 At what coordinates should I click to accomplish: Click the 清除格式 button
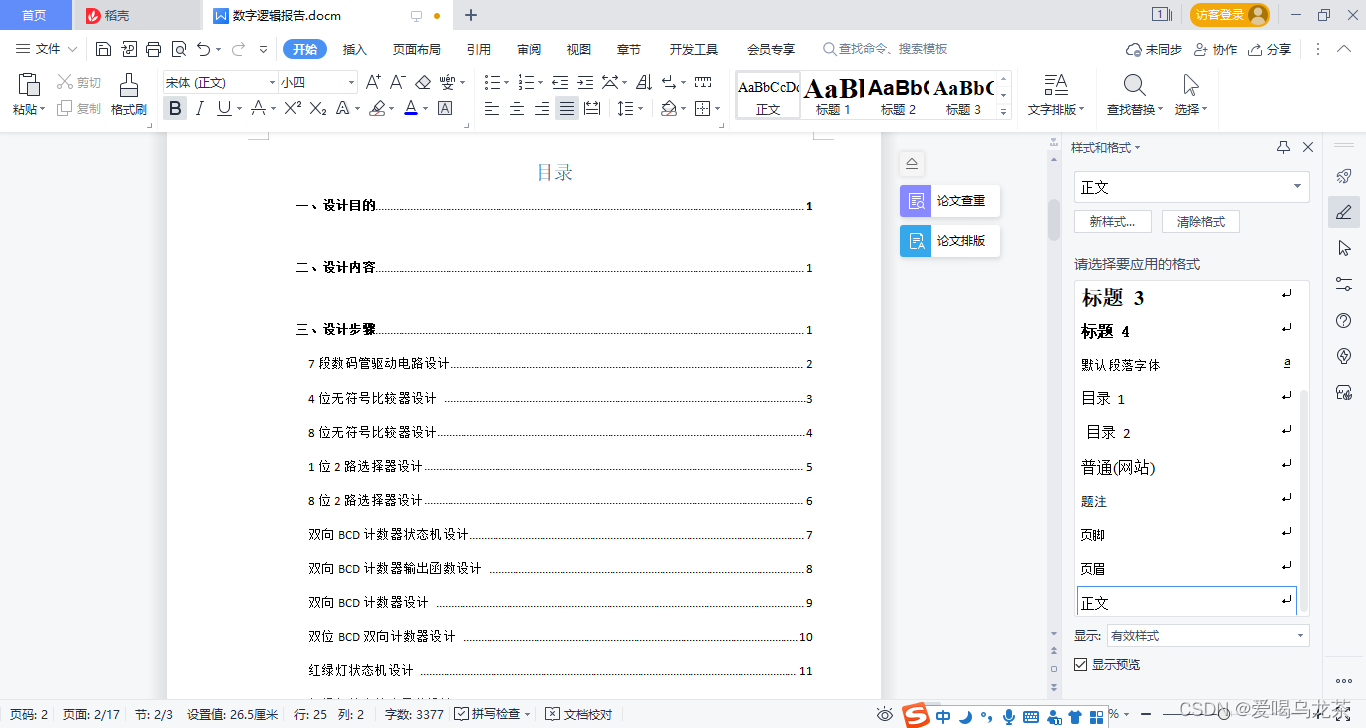1201,222
